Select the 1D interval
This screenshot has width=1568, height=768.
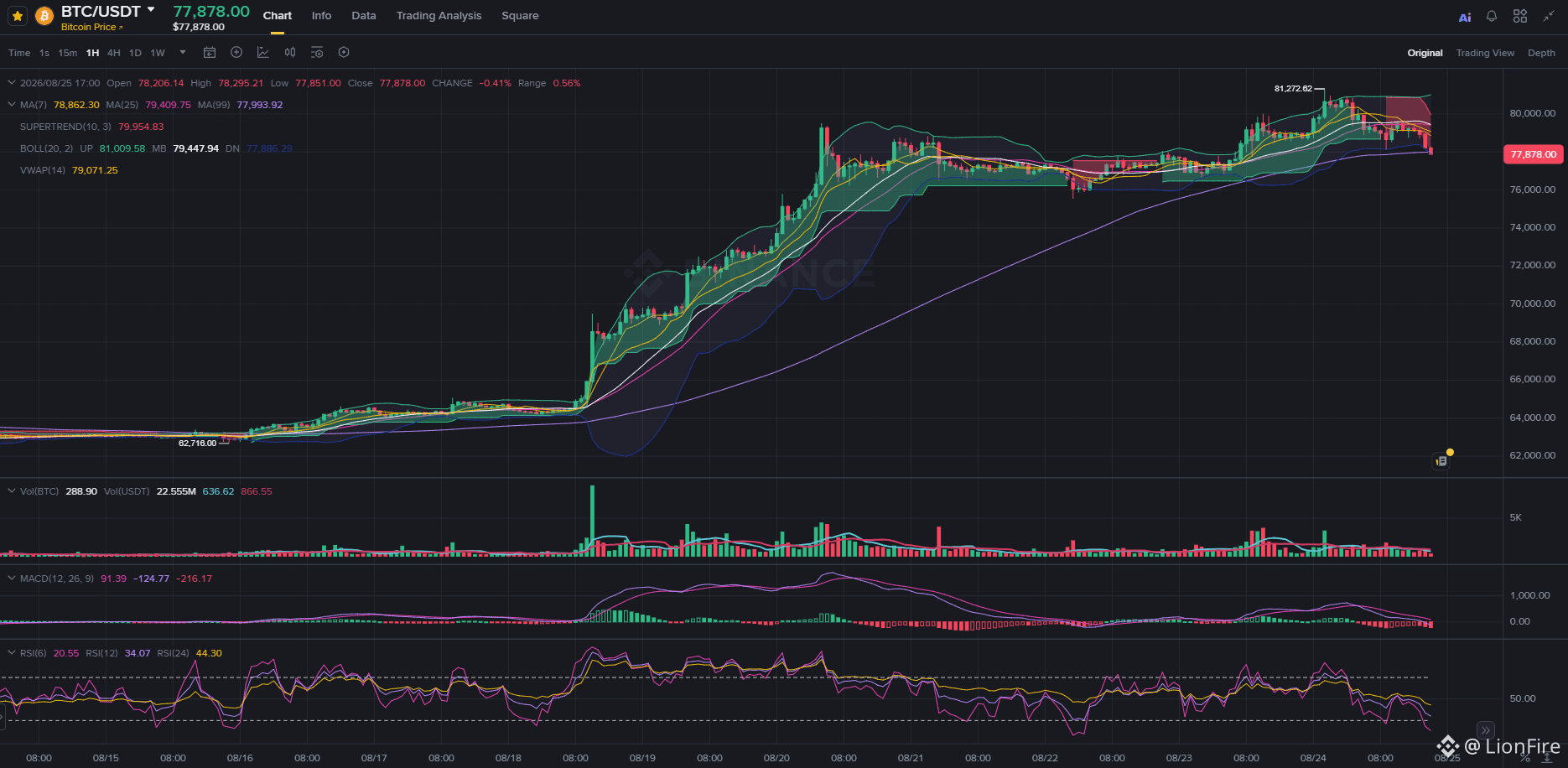pyautogui.click(x=135, y=53)
